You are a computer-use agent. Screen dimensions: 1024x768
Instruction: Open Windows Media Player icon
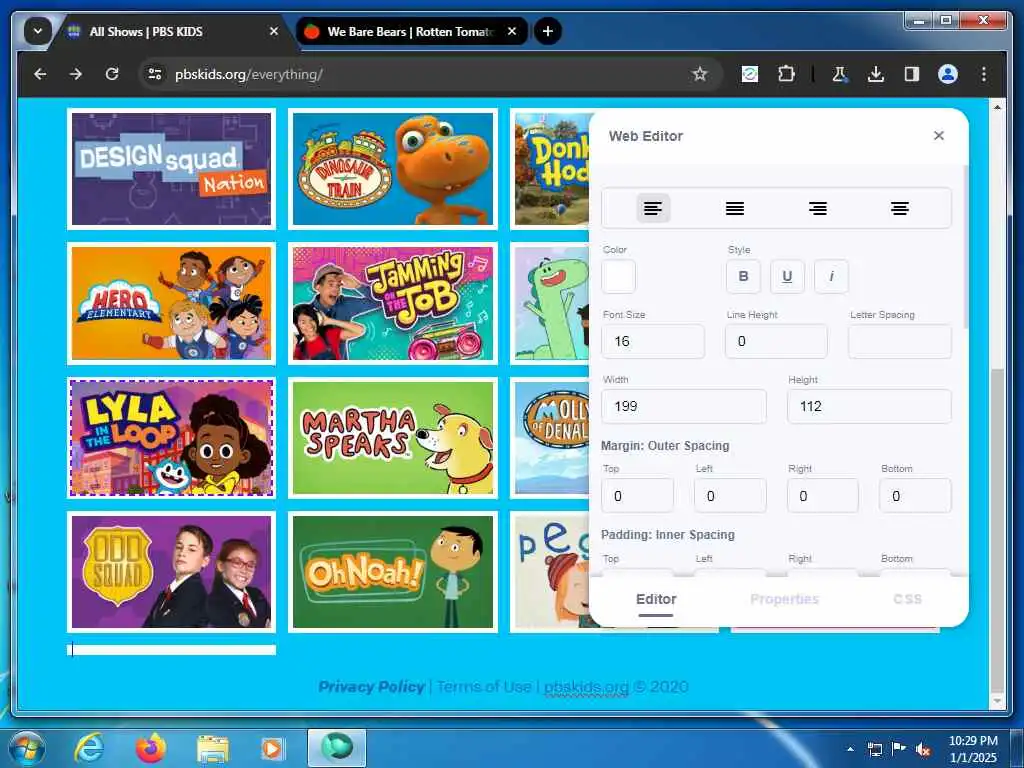[272, 748]
